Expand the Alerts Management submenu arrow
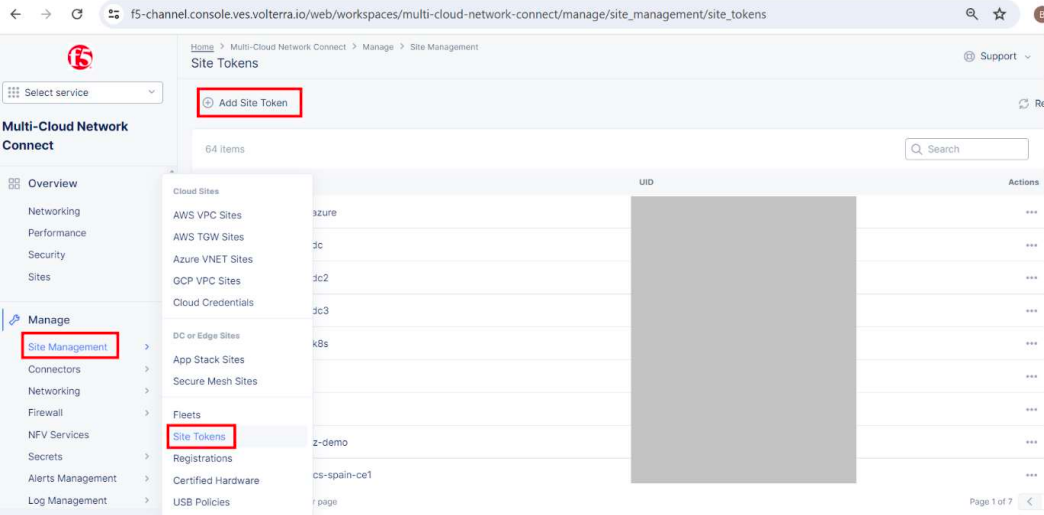Image resolution: width=1044 pixels, height=515 pixels. (146, 478)
